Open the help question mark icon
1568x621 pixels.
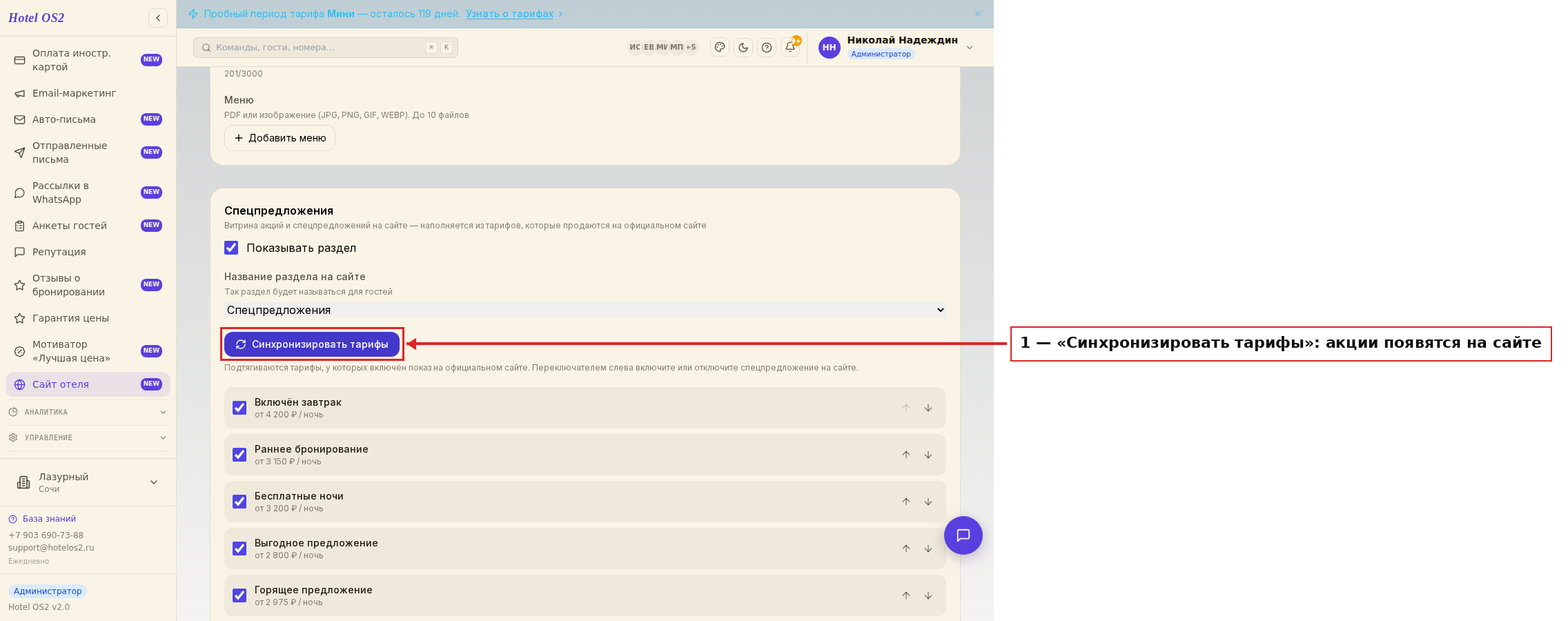pyautogui.click(x=767, y=47)
